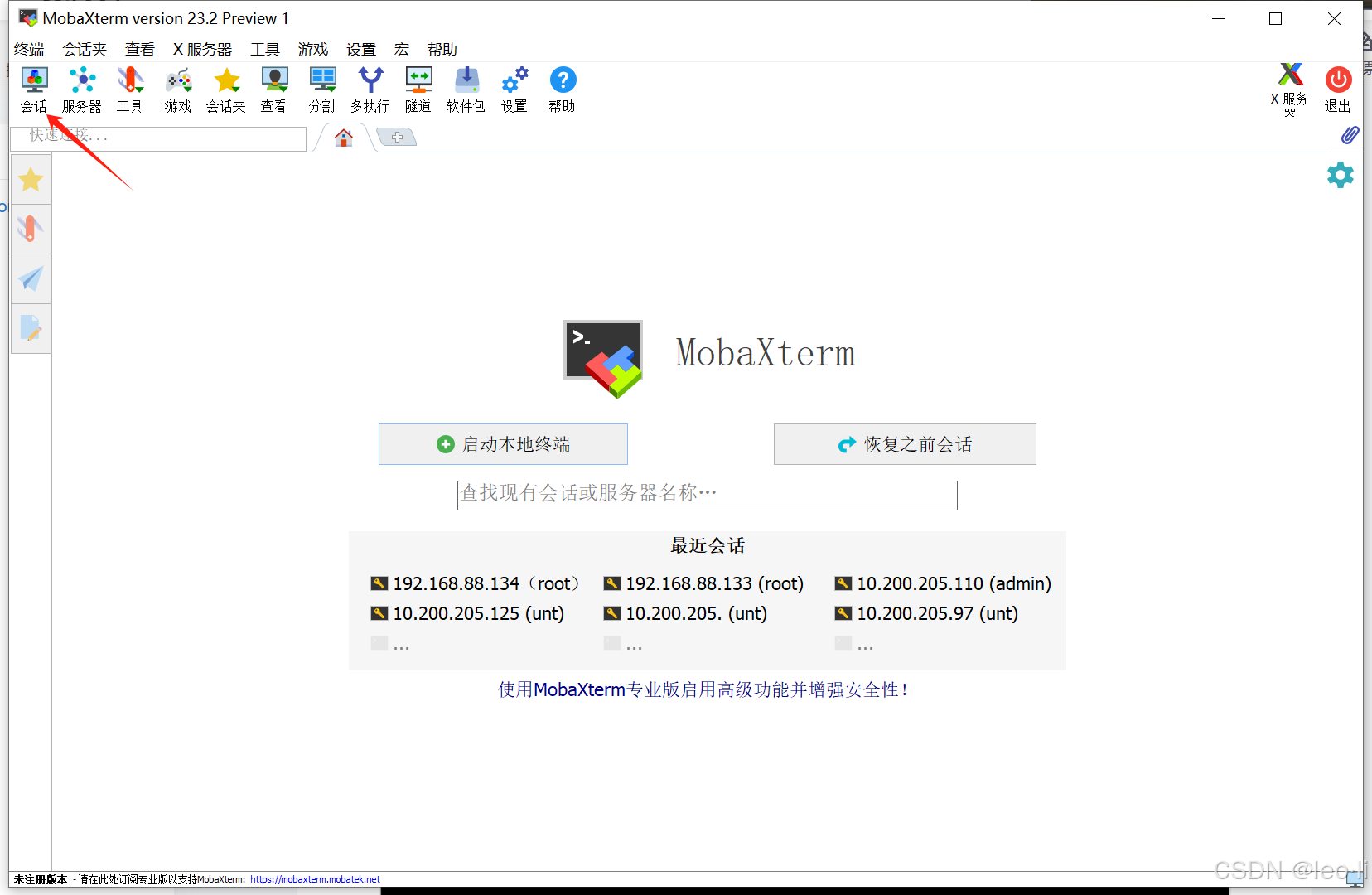
Task: Click the paperclip attach icon
Action: tap(1350, 135)
